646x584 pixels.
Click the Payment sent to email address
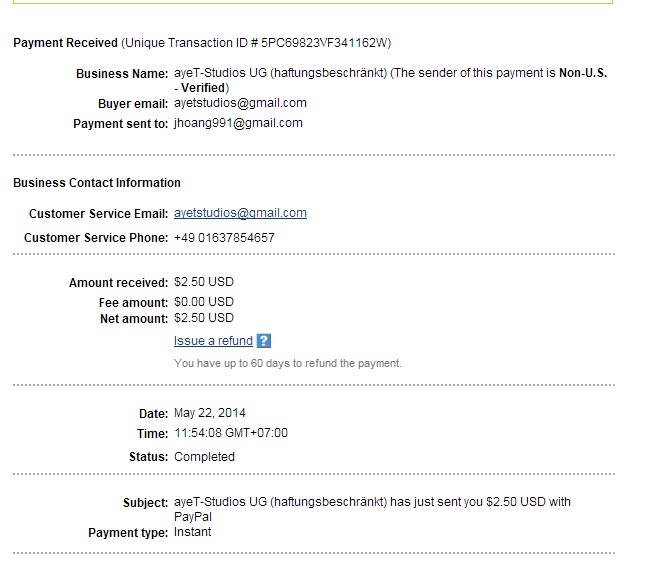pos(238,123)
